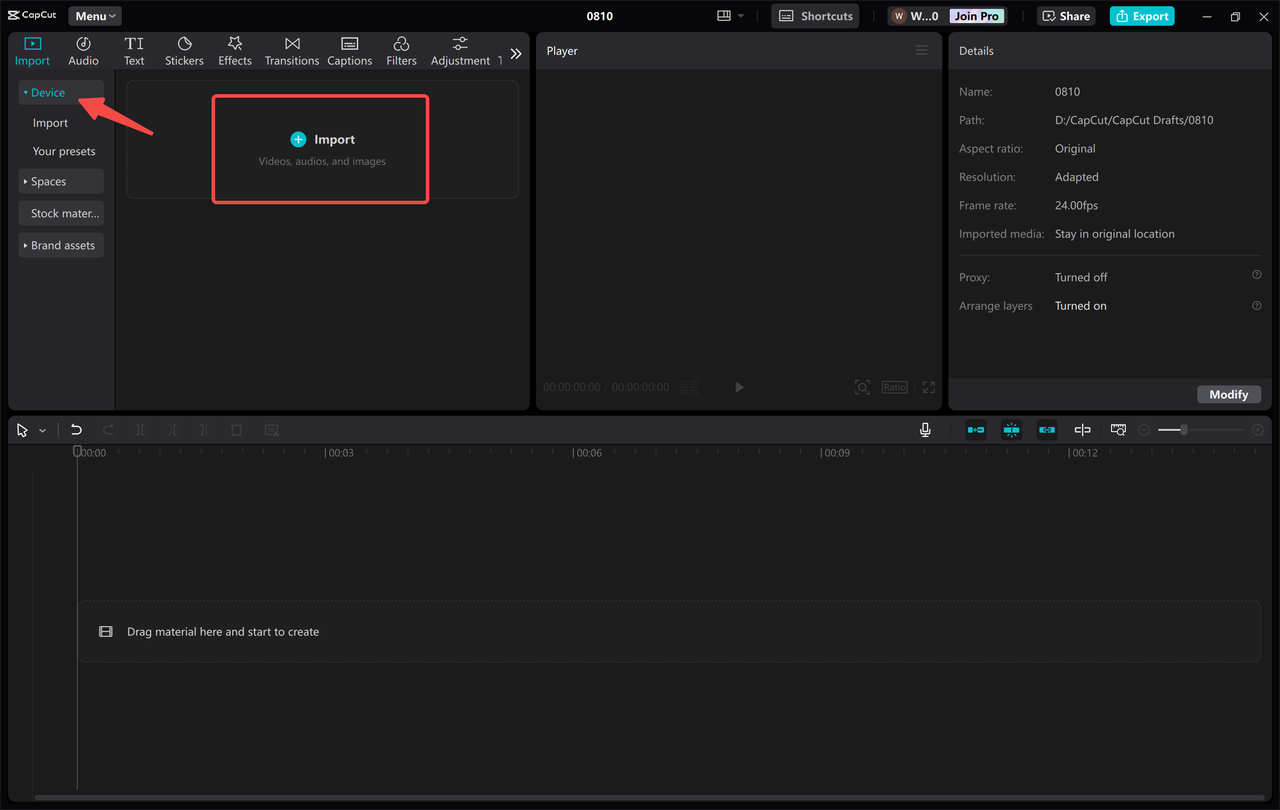Expand the Brand assets section
This screenshot has height=810, width=1280.
point(61,245)
